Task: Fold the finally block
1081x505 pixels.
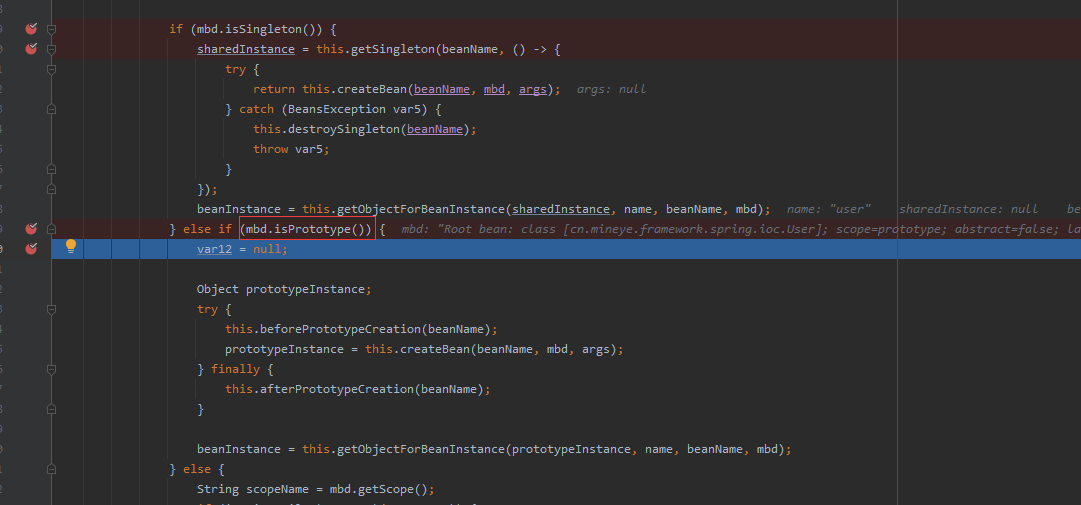Action: (x=51, y=369)
